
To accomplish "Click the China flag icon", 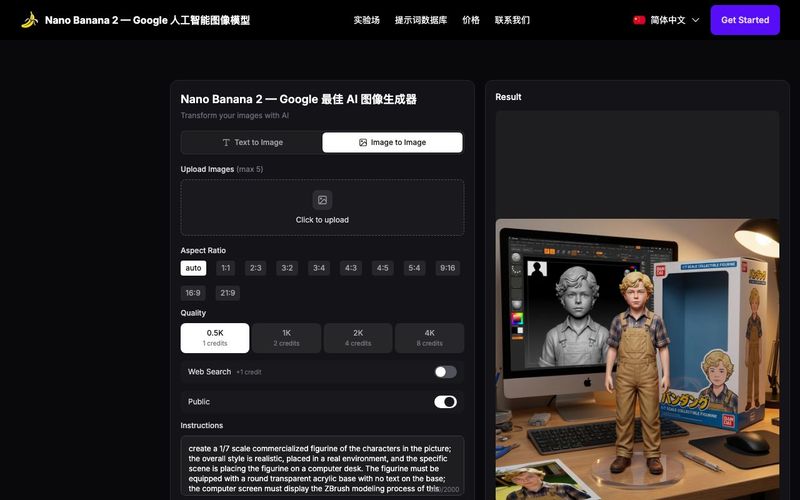I will [639, 20].
